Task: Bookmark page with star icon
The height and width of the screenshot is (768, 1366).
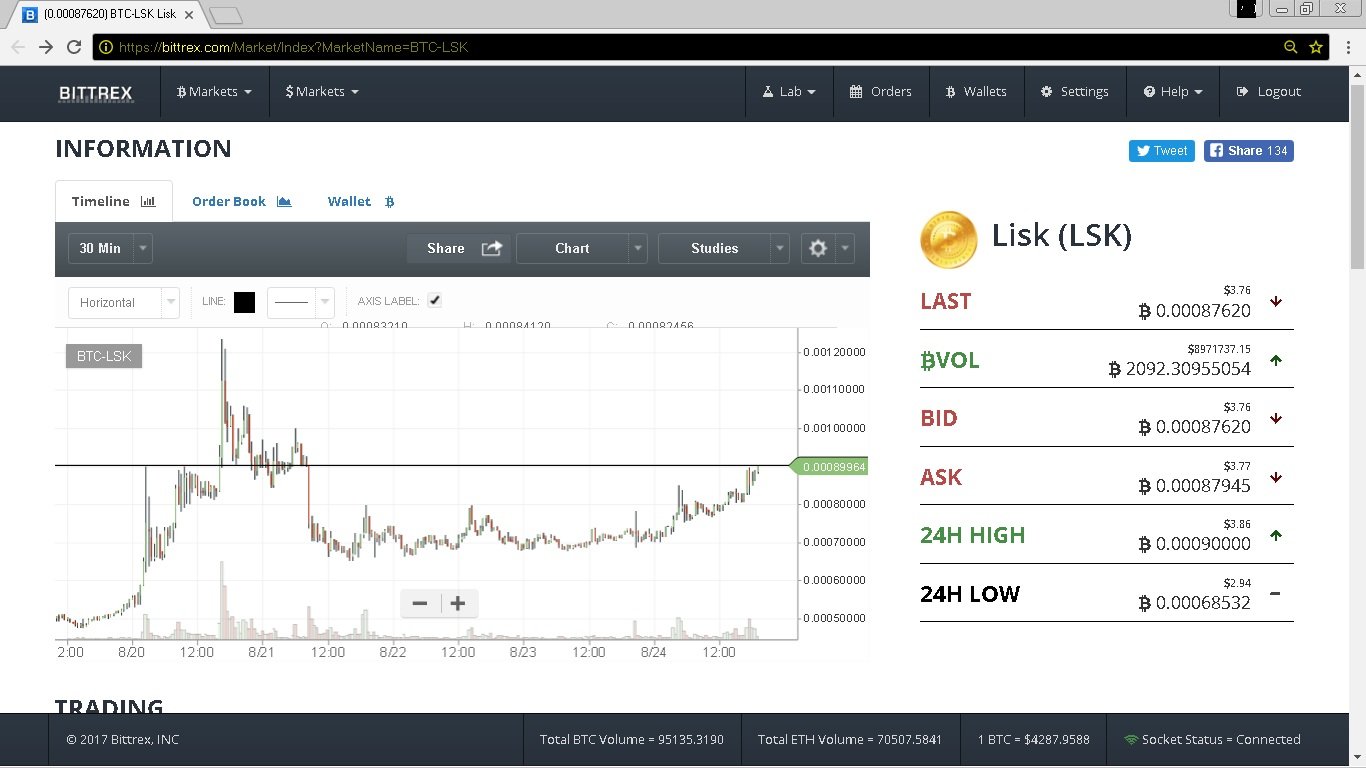Action: 1316,47
